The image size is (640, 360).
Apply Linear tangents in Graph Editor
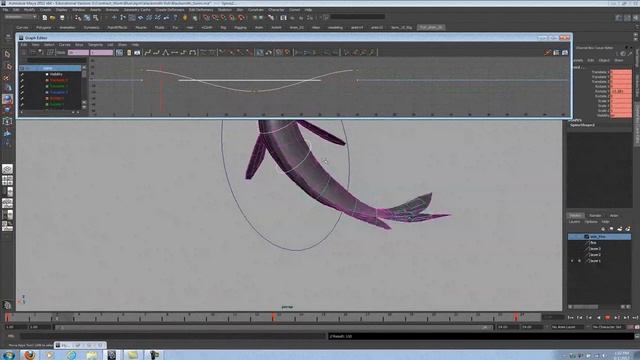165,52
